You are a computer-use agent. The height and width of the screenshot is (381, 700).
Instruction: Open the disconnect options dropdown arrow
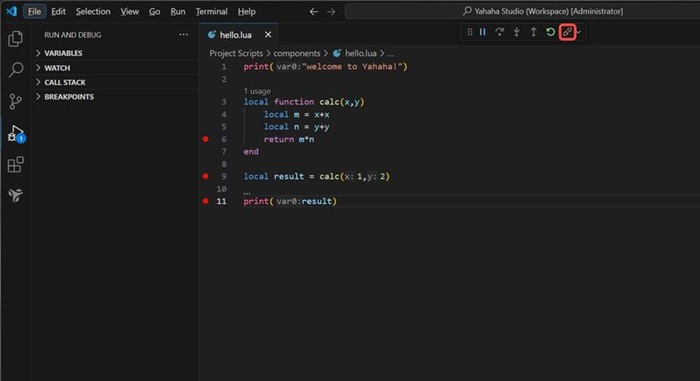tap(579, 32)
